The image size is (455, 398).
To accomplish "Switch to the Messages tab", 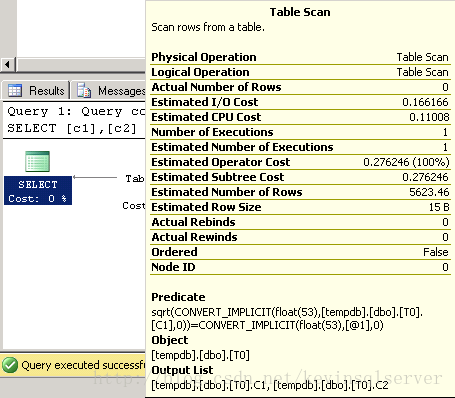I will click(x=109, y=90).
